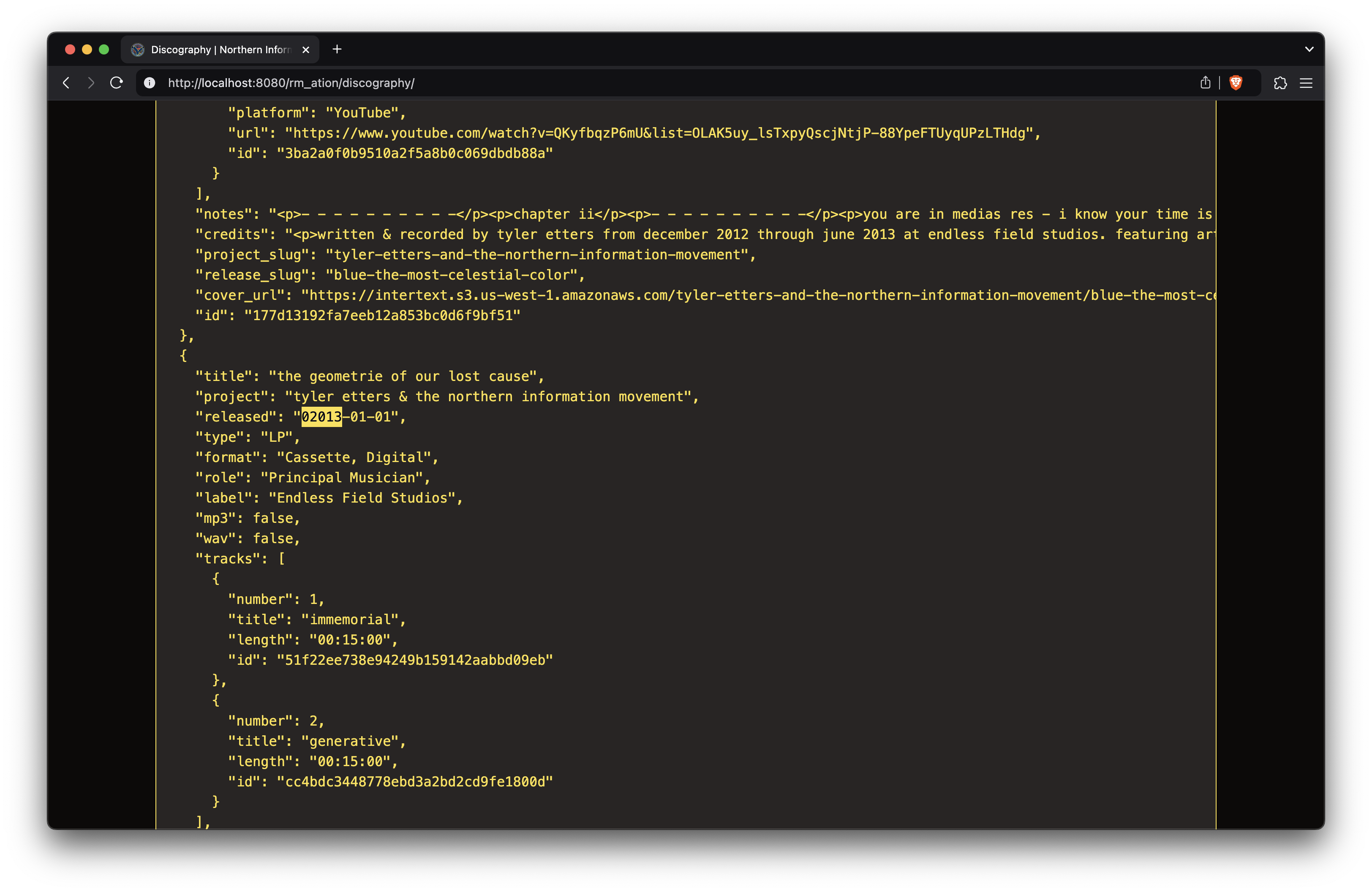Image resolution: width=1372 pixels, height=892 pixels.
Task: Close the Discography tab
Action: [x=306, y=50]
